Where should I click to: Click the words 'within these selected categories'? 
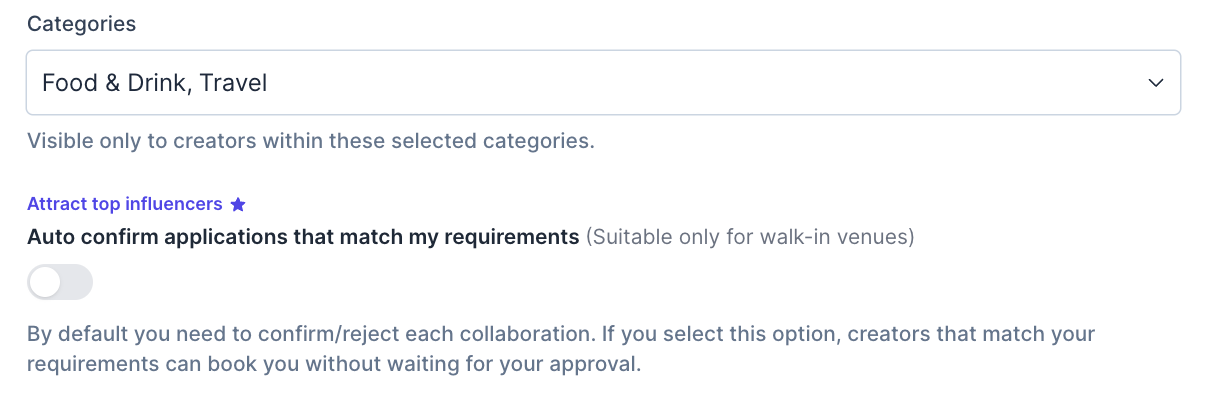coord(428,141)
